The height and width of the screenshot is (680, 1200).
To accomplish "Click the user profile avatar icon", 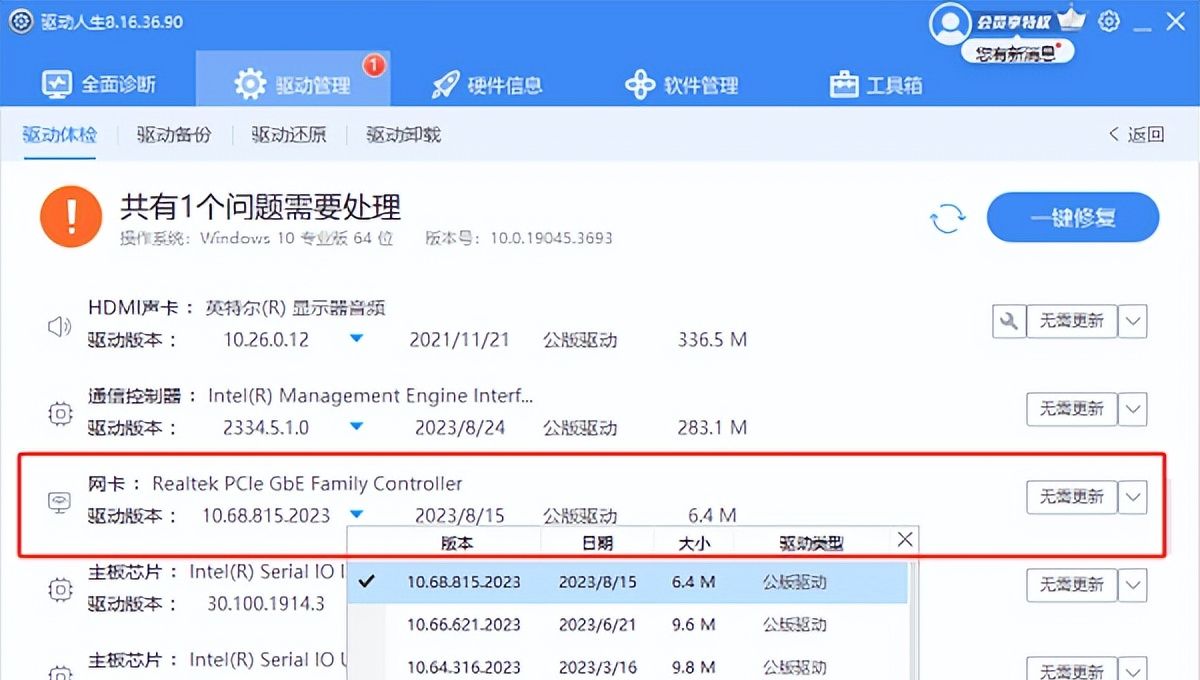I will click(947, 23).
